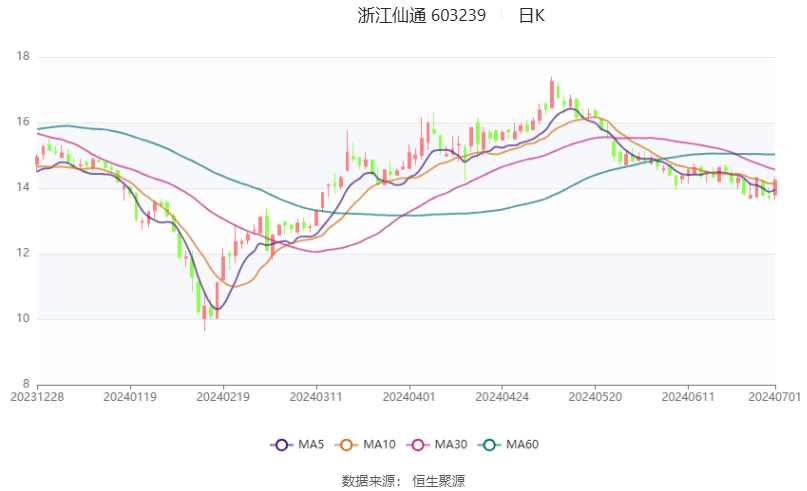Viewport: 807px width, 491px height.
Task: Click the 20231228 date on the x-axis
Action: coord(37,397)
